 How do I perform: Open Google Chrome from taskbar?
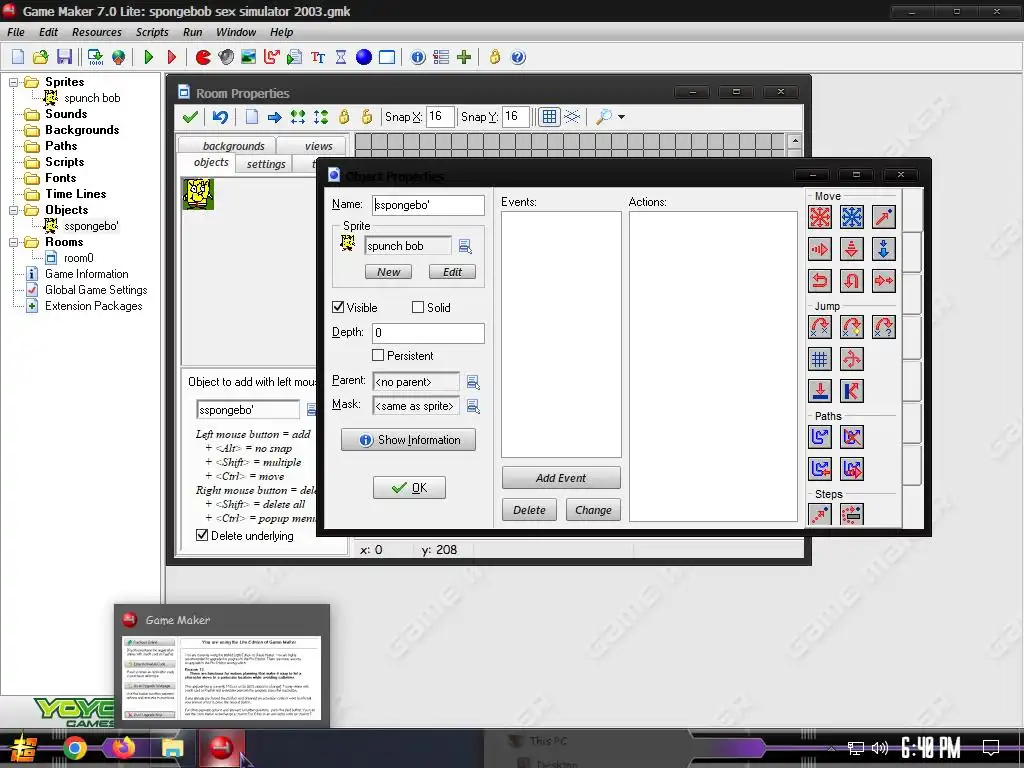tap(74, 748)
